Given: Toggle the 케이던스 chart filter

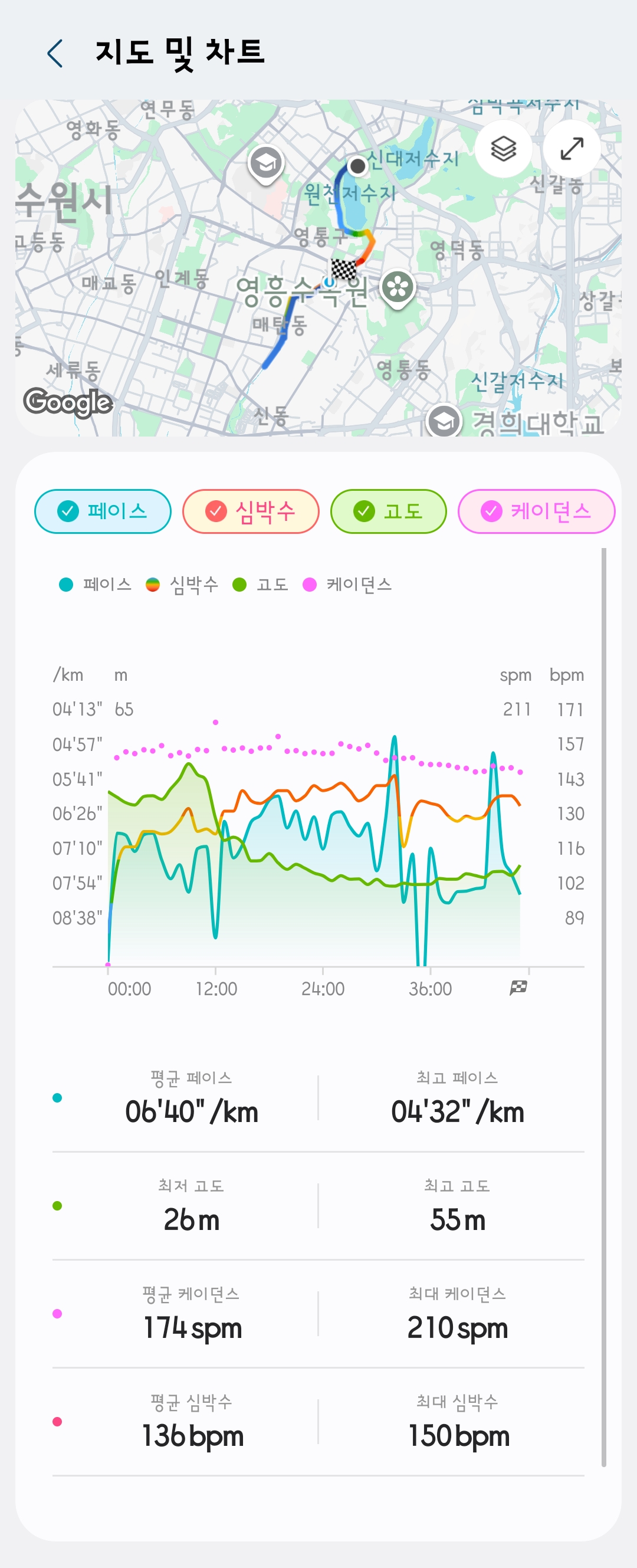Looking at the screenshot, I should [x=536, y=511].
